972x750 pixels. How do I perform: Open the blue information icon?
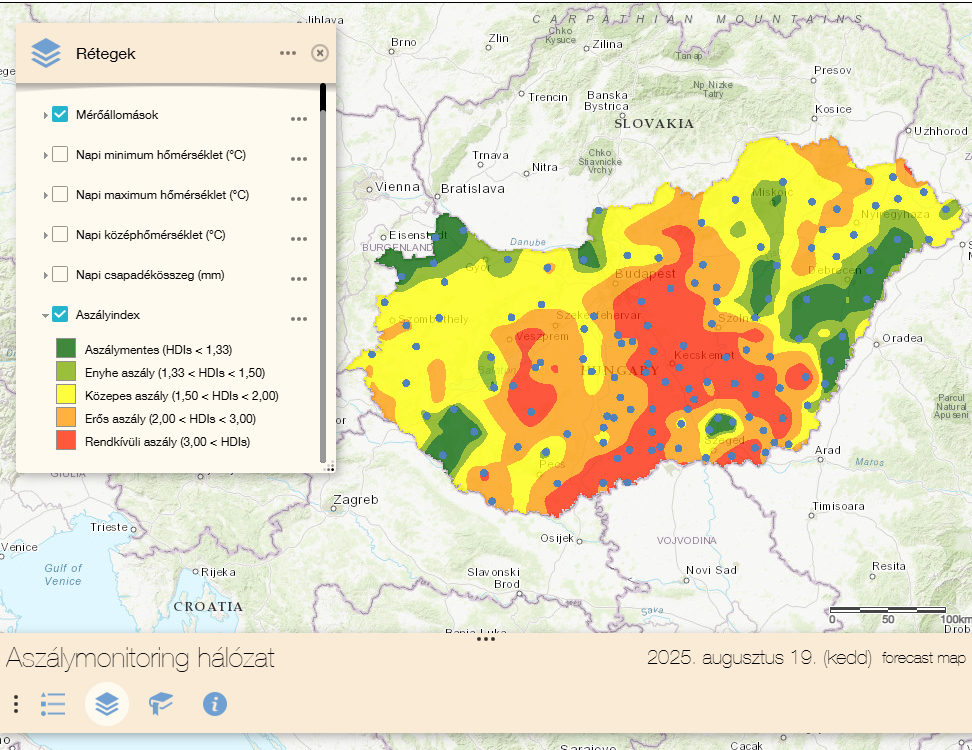pyautogui.click(x=215, y=704)
